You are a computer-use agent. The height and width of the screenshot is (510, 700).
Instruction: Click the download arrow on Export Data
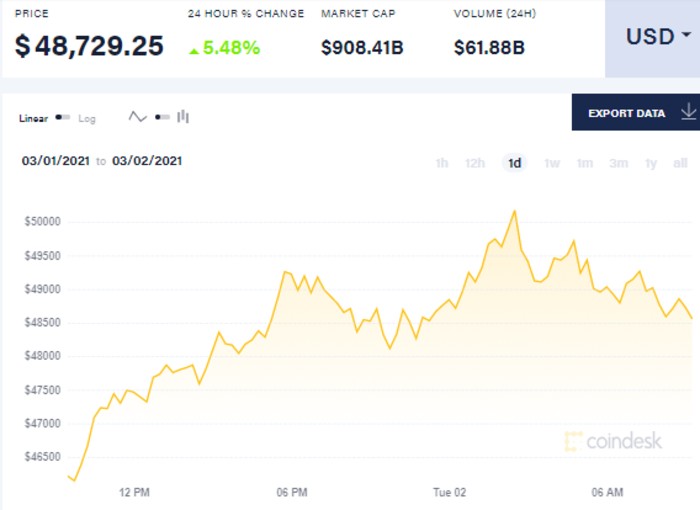[687, 112]
